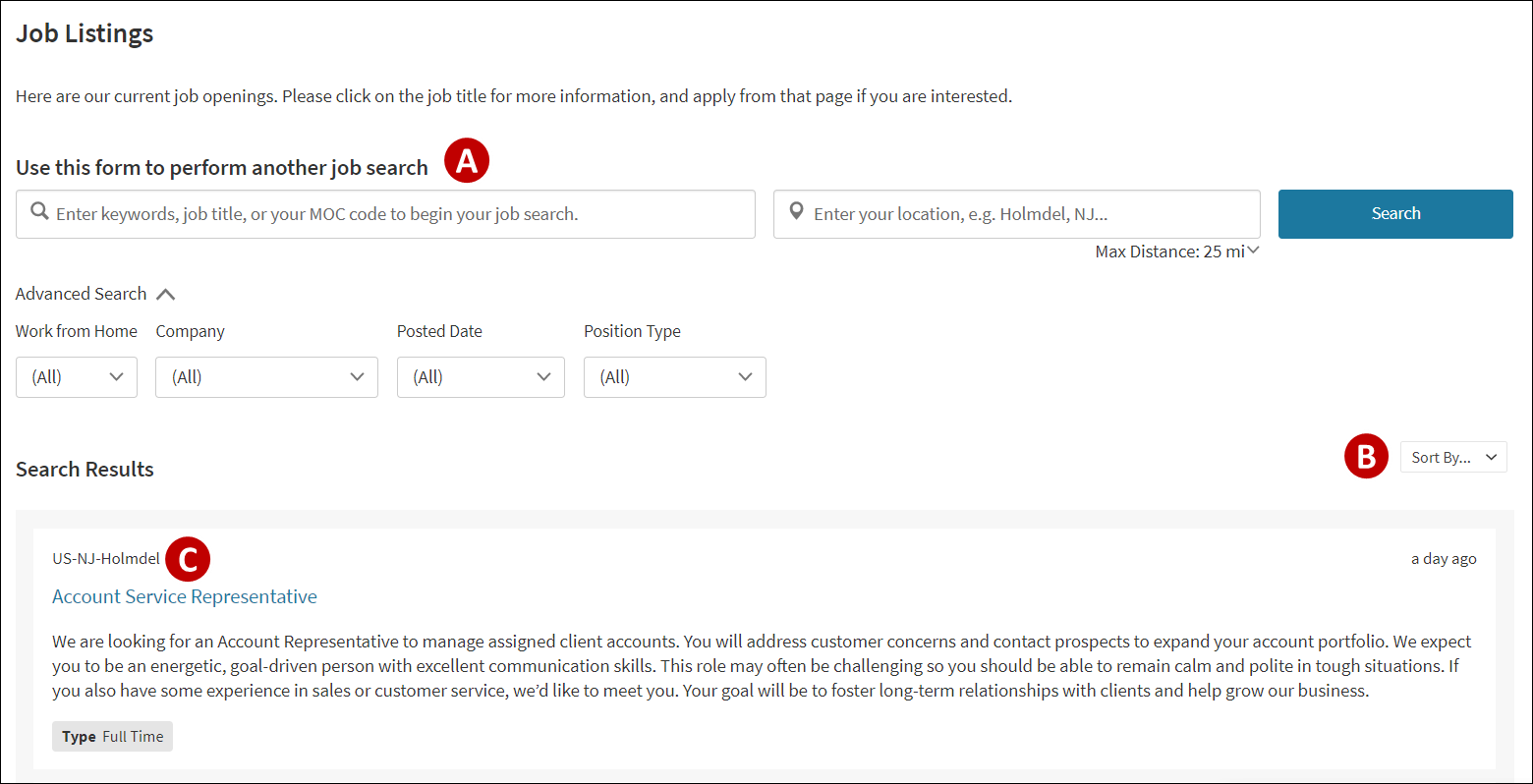Click the US-NJ-Holmdel location label
The image size is (1533, 784).
(106, 558)
